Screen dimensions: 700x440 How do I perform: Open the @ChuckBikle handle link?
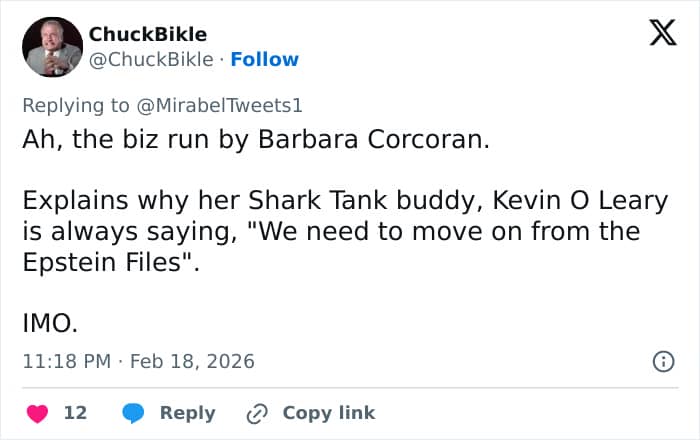tap(151, 59)
